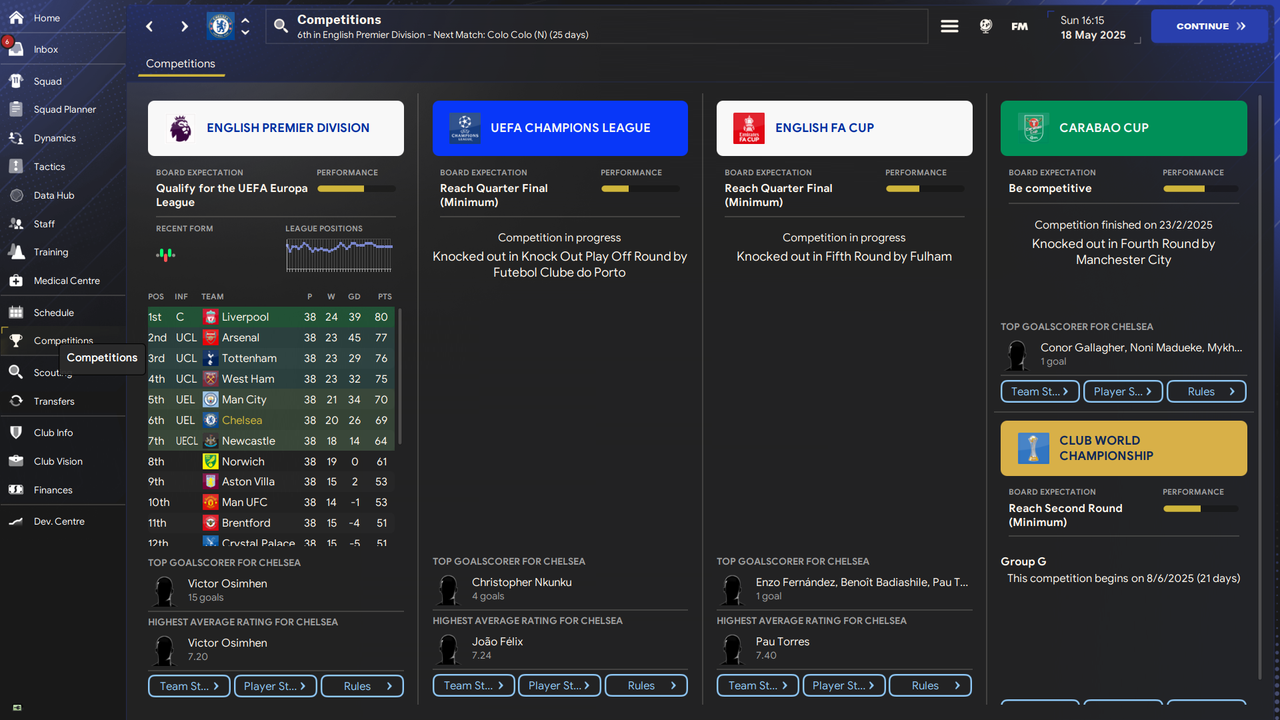Open the UEFA Champions League header
This screenshot has height=720, width=1280.
(x=560, y=128)
